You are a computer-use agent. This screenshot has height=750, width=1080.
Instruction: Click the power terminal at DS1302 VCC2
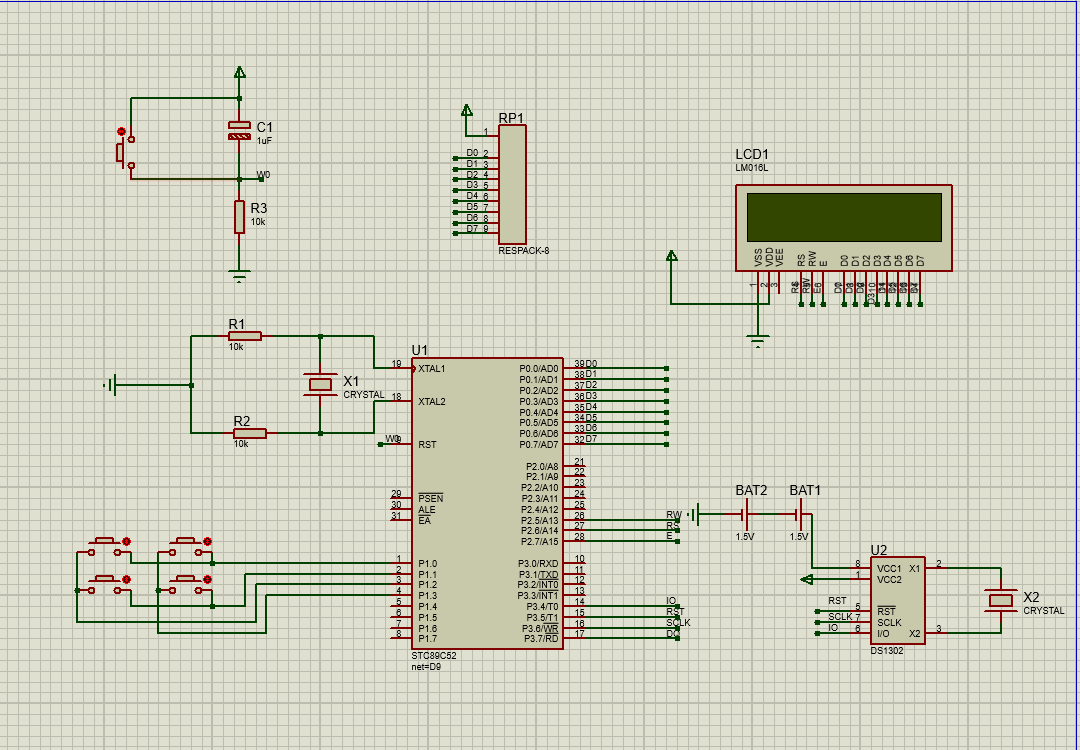pos(807,579)
